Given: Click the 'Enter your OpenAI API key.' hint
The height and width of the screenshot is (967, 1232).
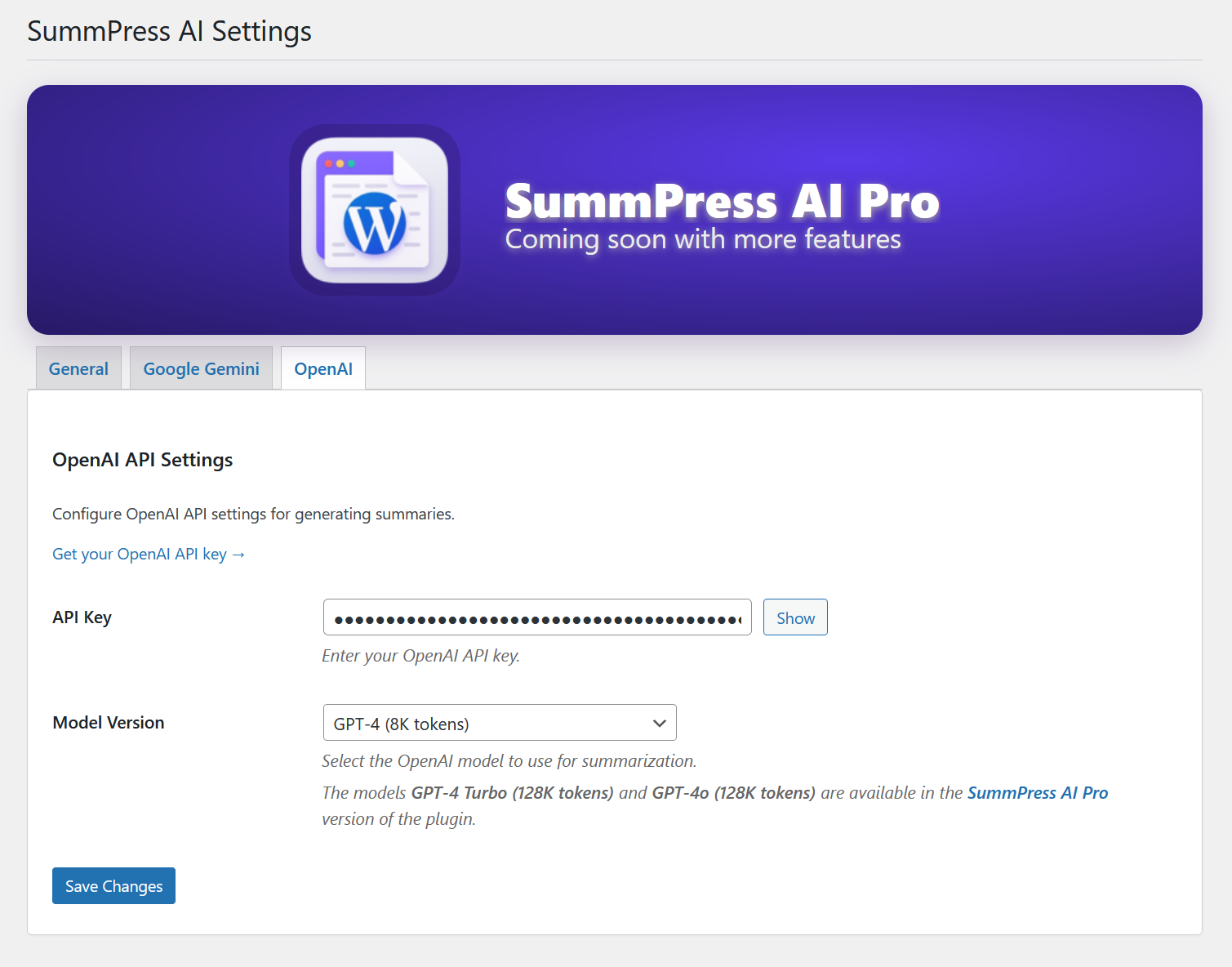Looking at the screenshot, I should click(420, 656).
